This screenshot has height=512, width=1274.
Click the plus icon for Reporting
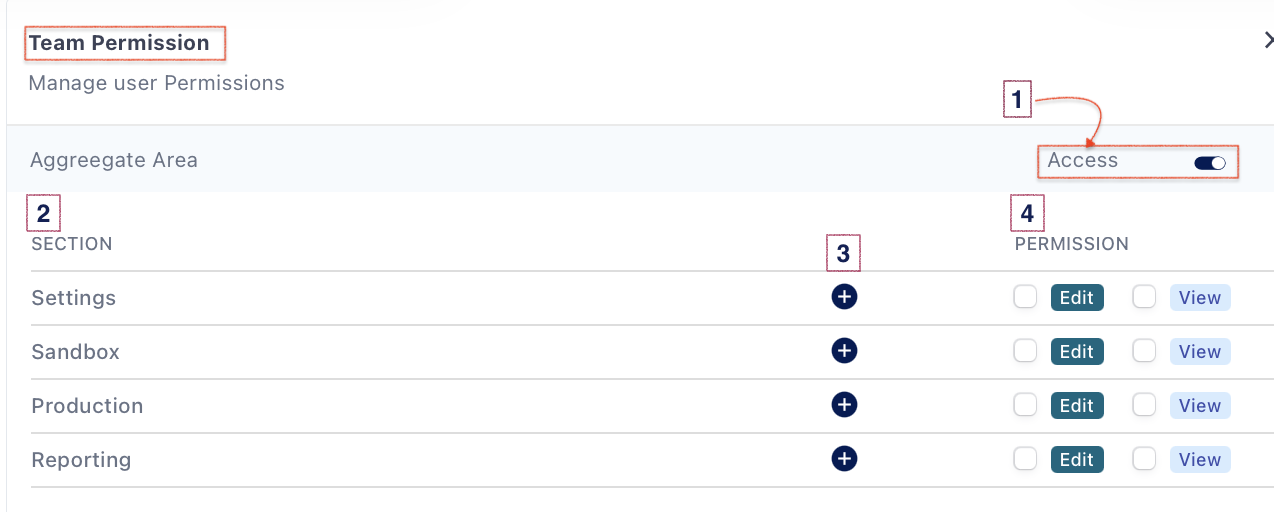click(844, 459)
